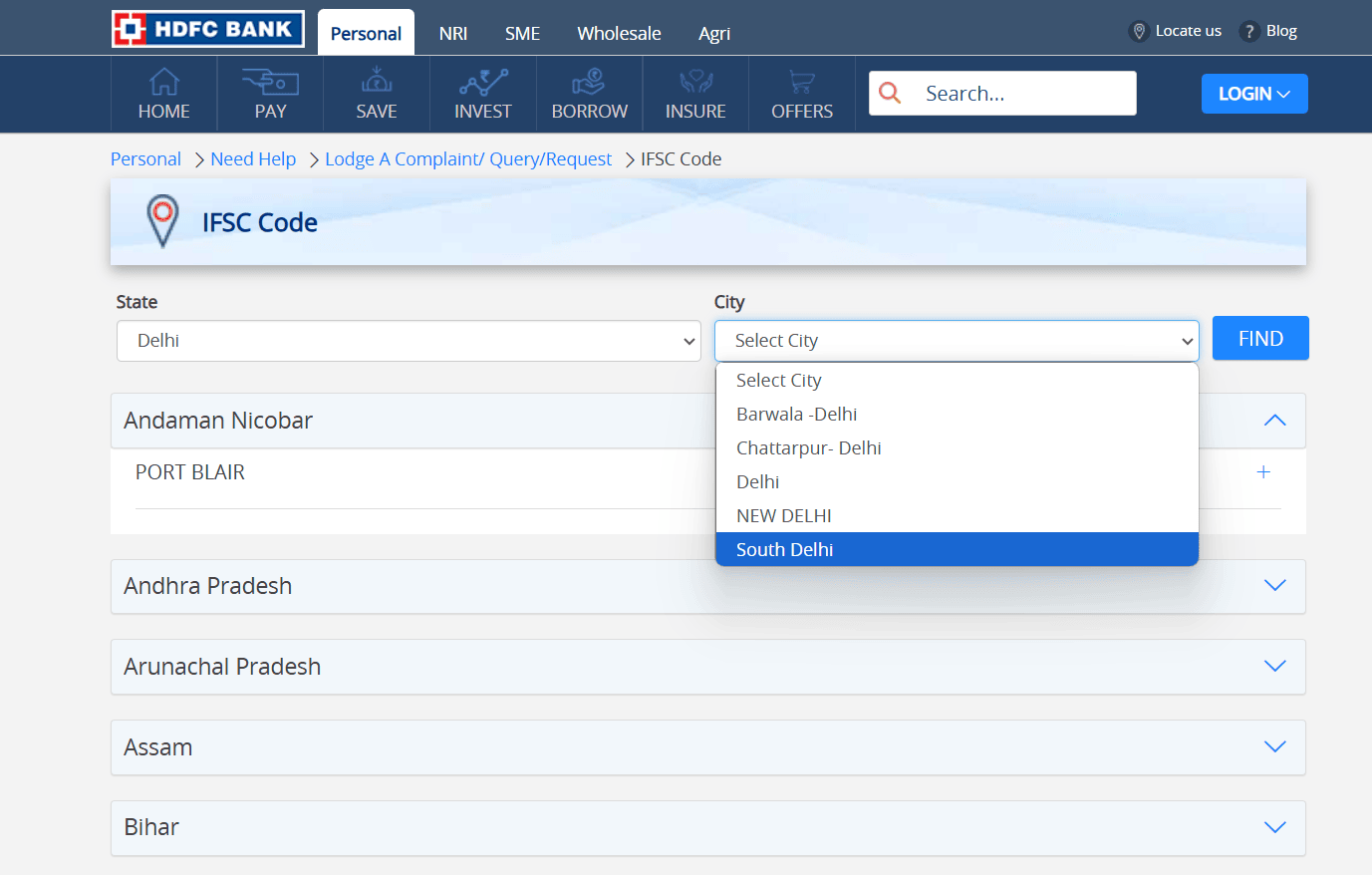Choose South Delhi from city list
Screen dimensions: 1372x875
pos(957,549)
